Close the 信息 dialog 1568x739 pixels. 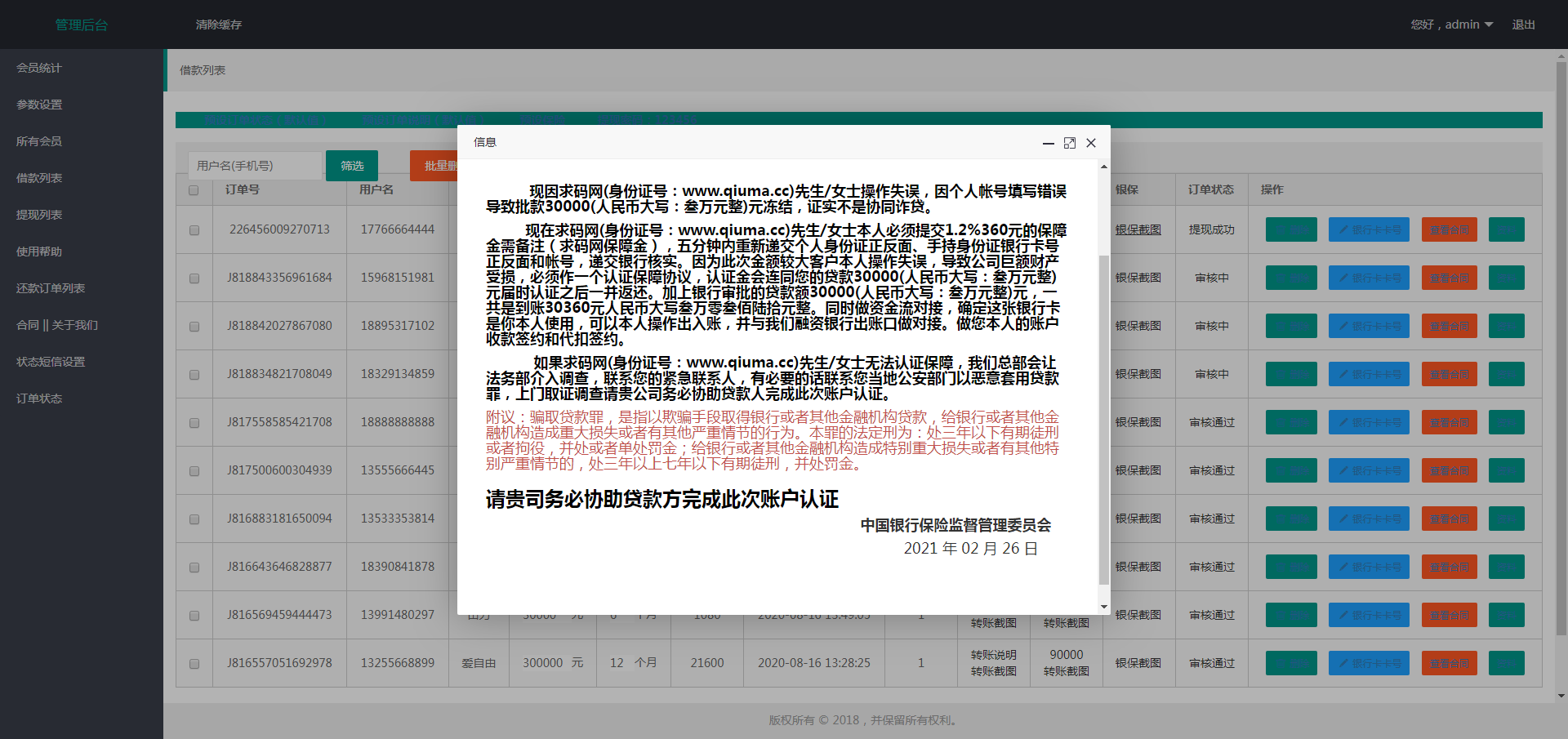[1091, 143]
